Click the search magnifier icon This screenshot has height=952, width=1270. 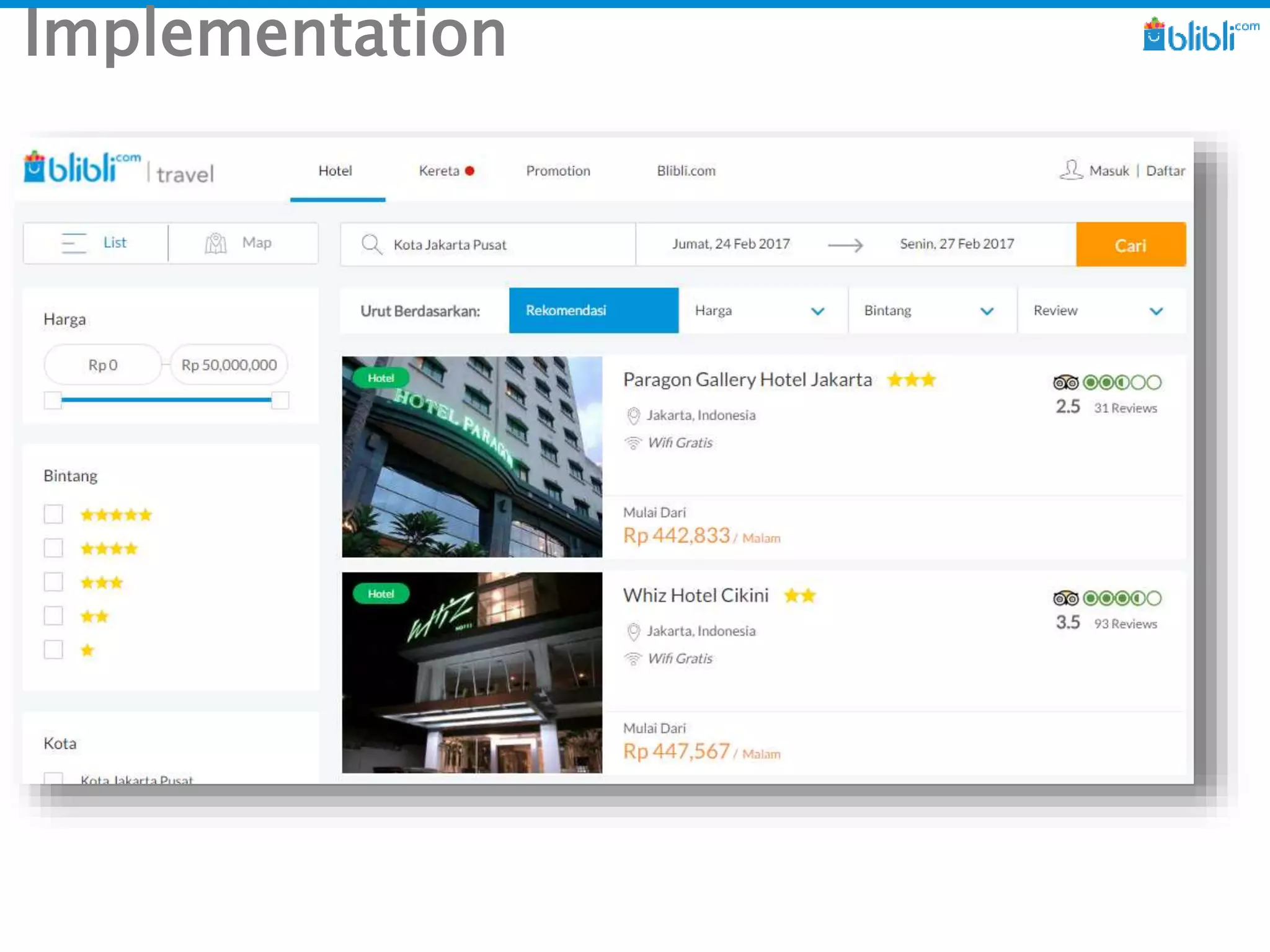pos(371,244)
